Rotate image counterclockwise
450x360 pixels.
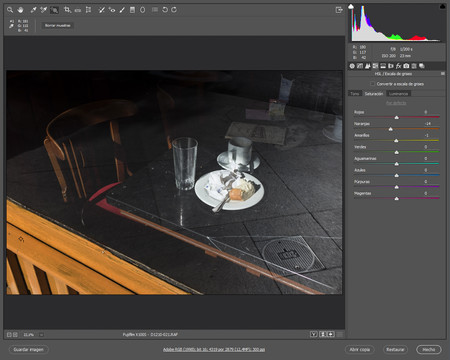point(165,10)
